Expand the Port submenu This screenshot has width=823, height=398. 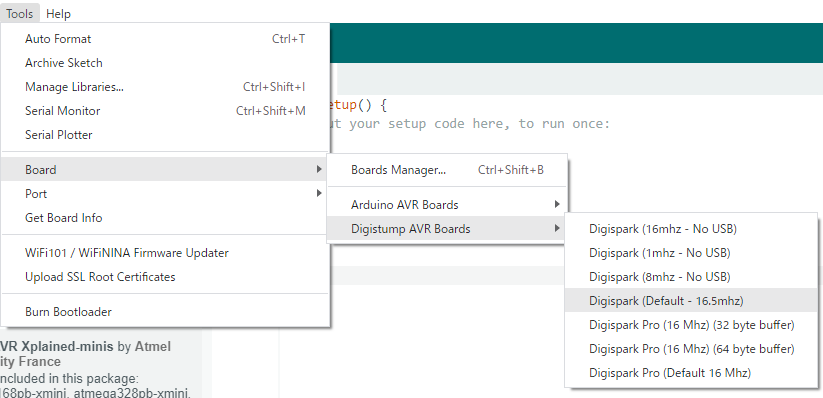coord(165,194)
